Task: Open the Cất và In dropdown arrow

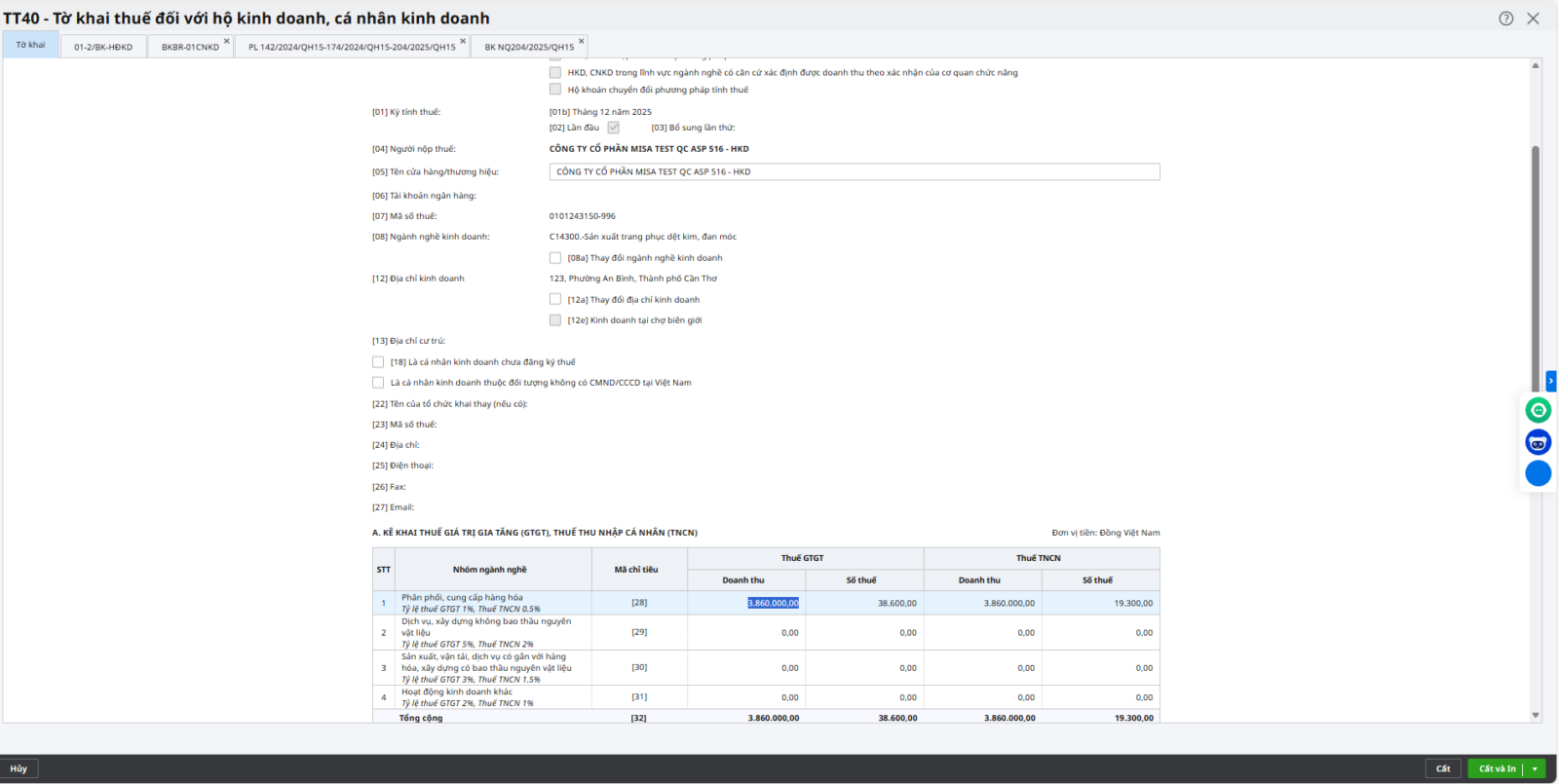Action: (1535, 768)
